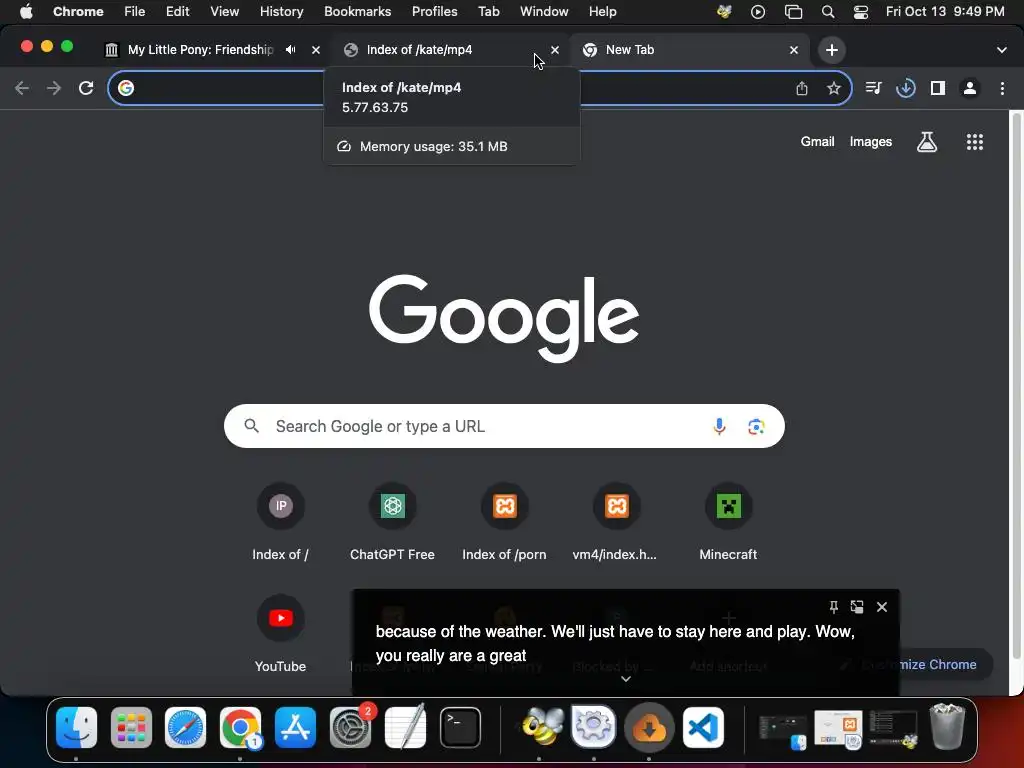The width and height of the screenshot is (1024, 768).
Task: Open the Minecraft shortcut
Action: pyautogui.click(x=728, y=522)
